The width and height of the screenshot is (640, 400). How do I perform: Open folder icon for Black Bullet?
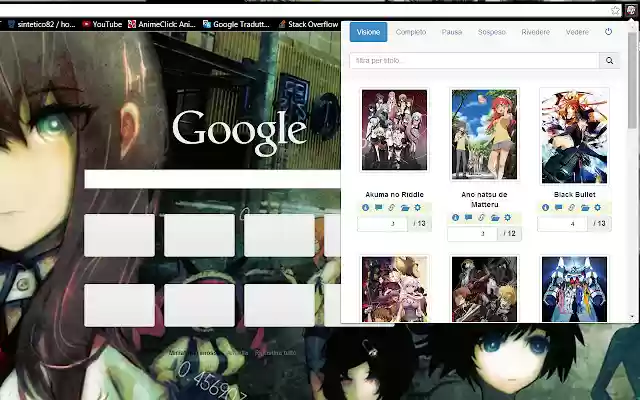click(585, 208)
